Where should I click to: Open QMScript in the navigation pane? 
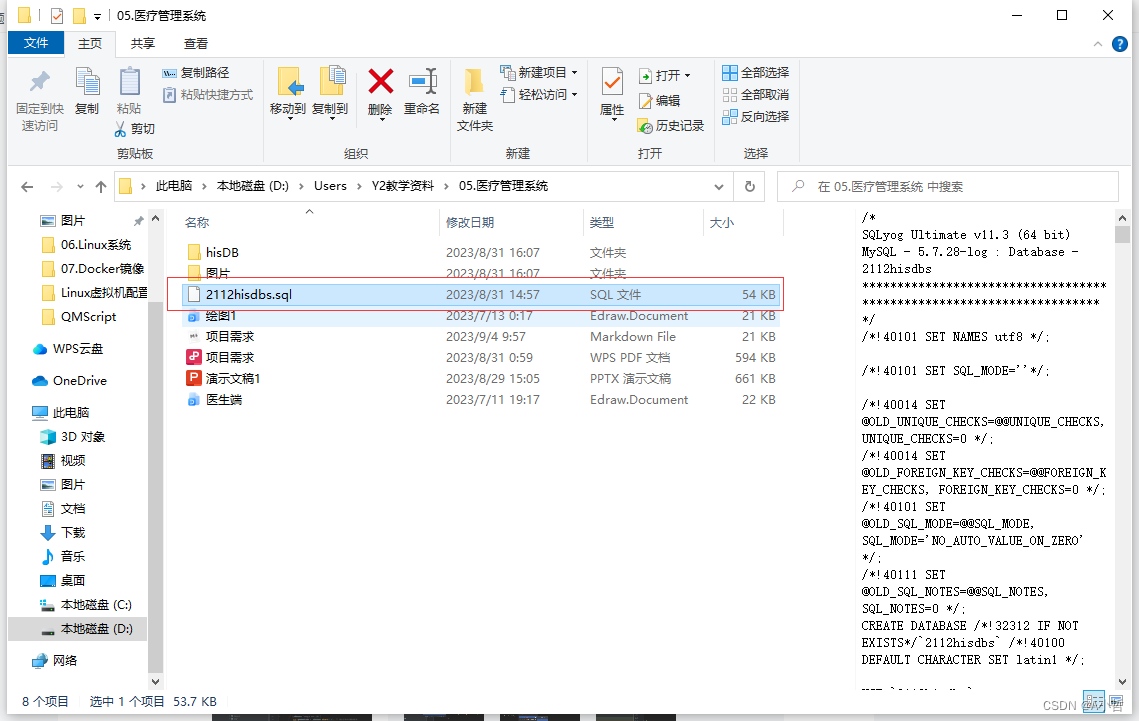pyautogui.click(x=78, y=317)
